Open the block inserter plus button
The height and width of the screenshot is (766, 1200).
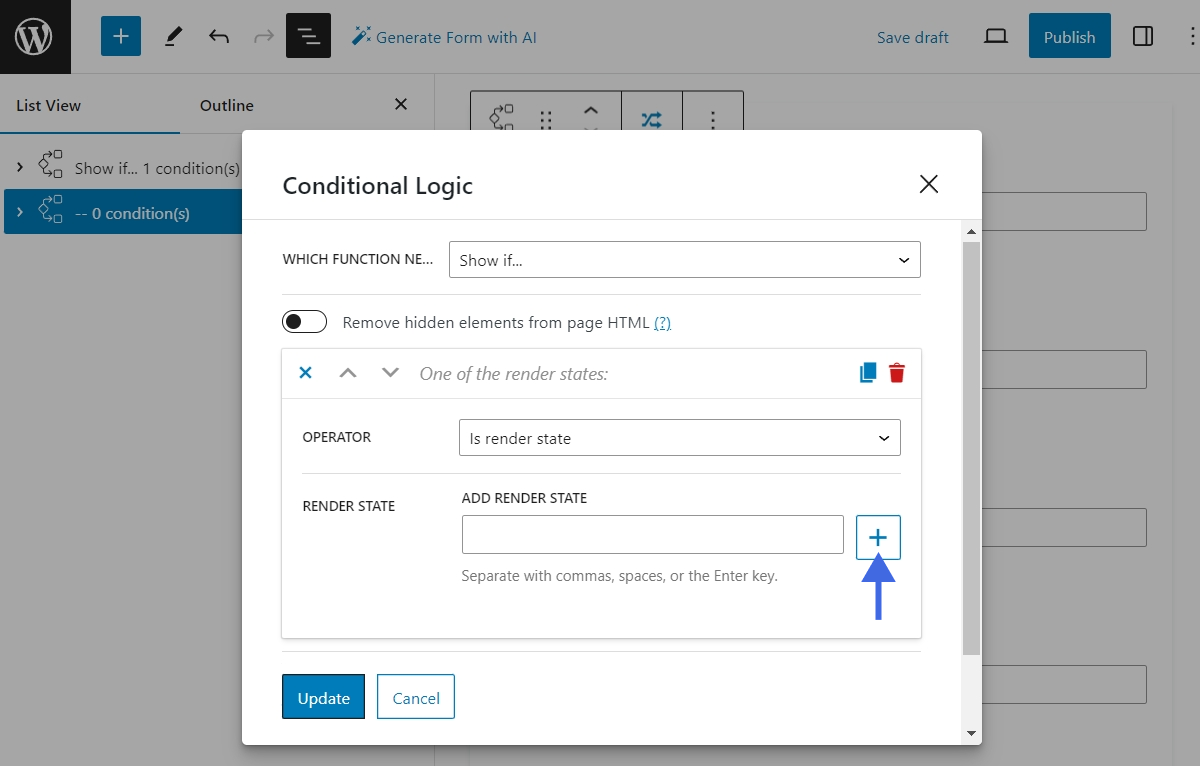121,37
